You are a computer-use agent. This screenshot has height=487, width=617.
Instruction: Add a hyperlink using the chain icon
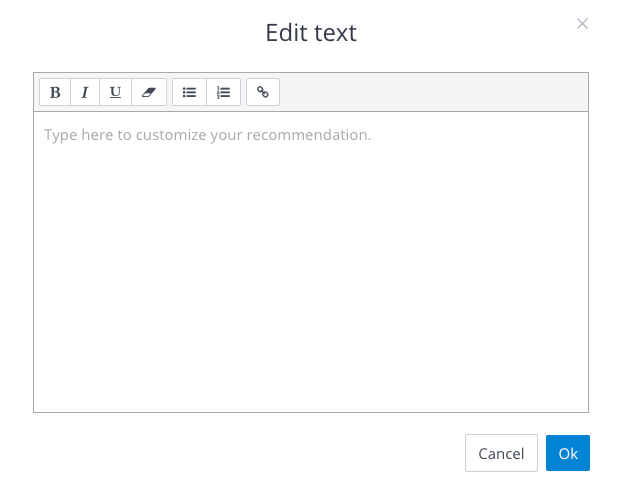(x=263, y=92)
